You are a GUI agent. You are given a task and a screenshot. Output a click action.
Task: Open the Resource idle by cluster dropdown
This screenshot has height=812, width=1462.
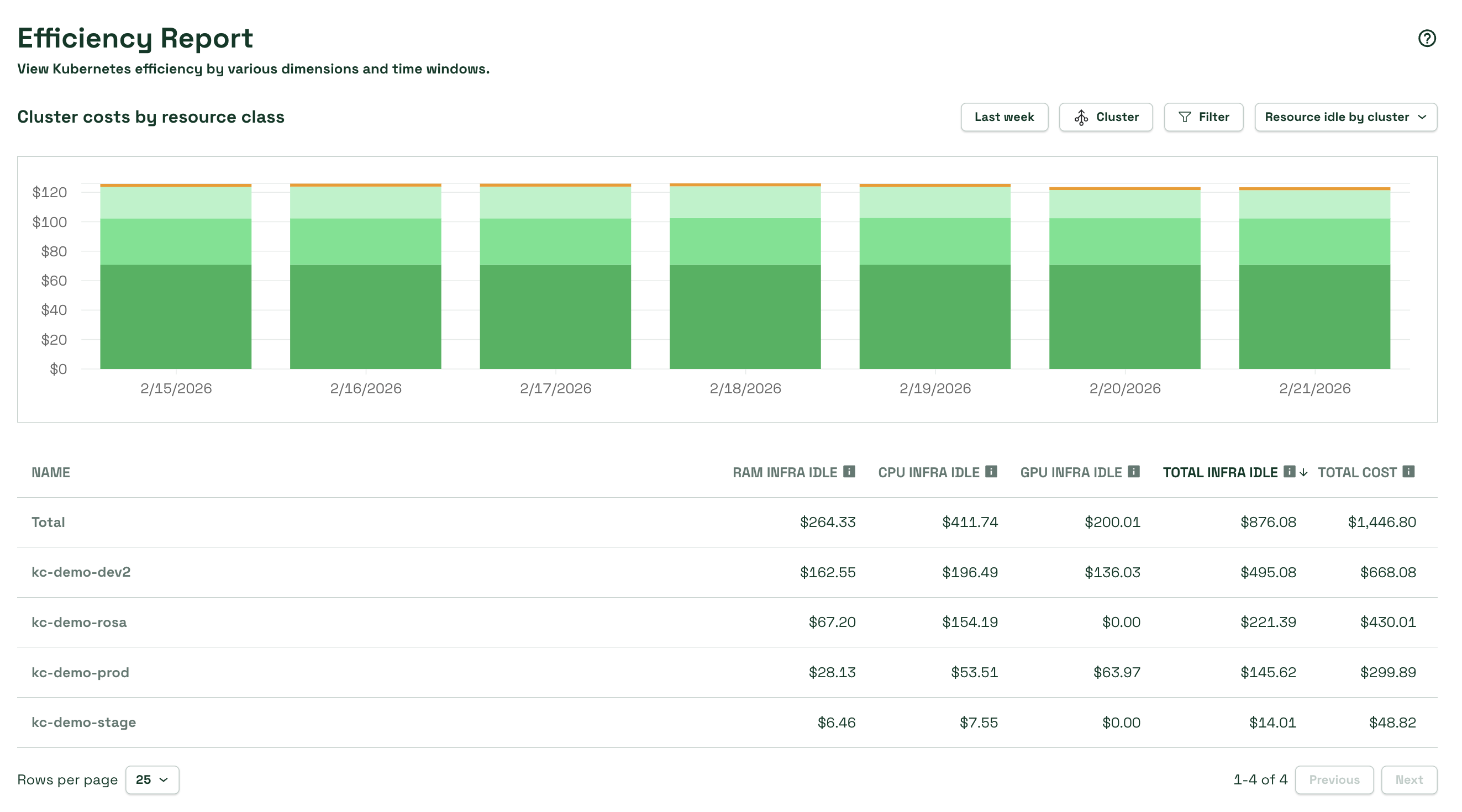pos(1345,117)
